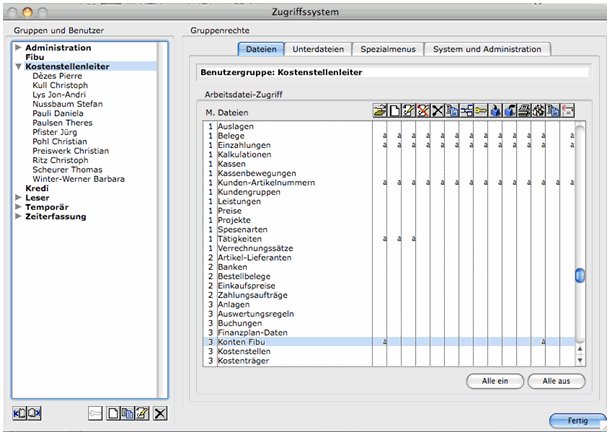Click the new-document icon below the user list
Screen dimensions: 610x434
pos(114,413)
